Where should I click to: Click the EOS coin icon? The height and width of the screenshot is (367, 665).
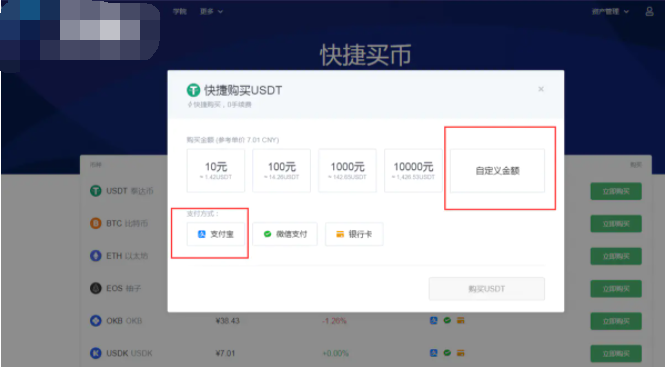(x=96, y=289)
